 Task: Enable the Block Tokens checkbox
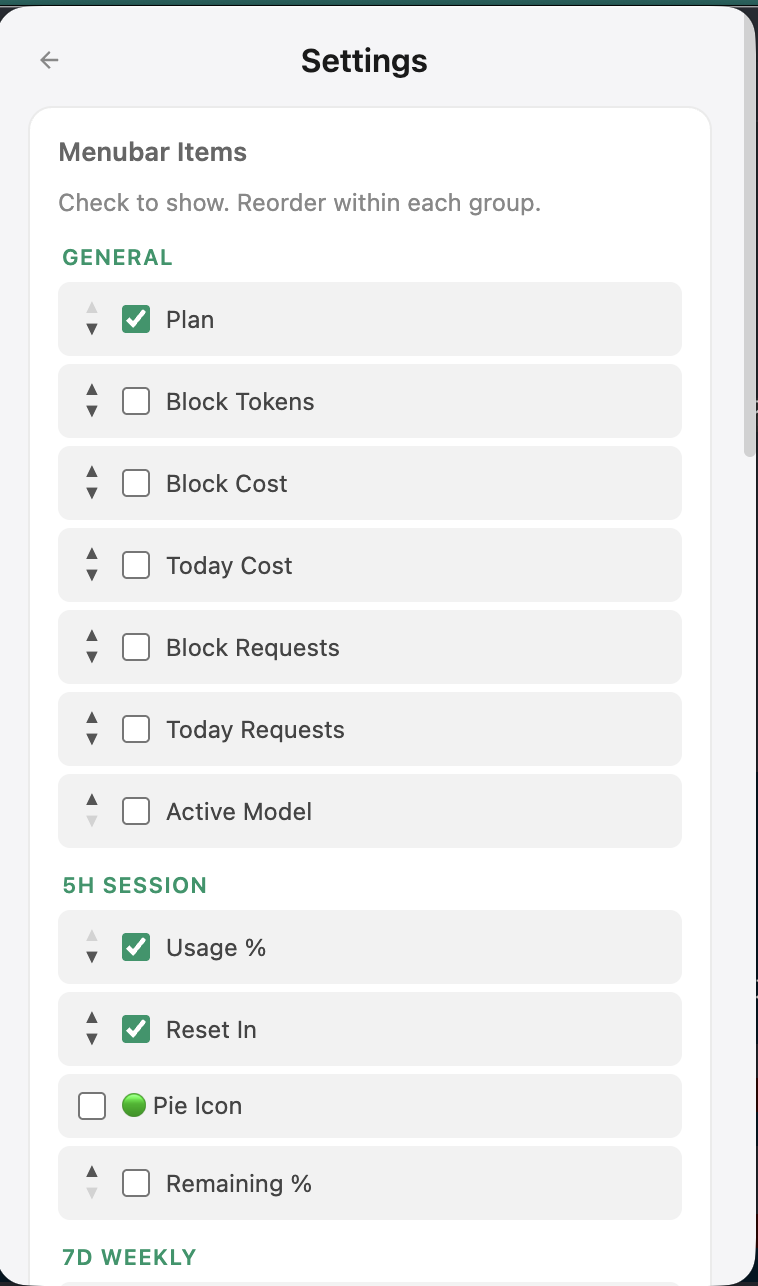click(x=136, y=402)
